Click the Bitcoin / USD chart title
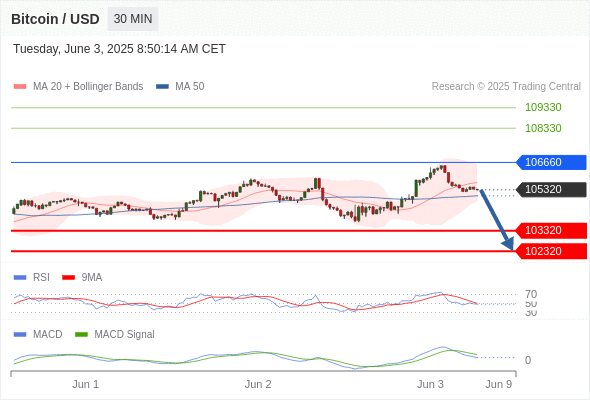 pos(55,19)
